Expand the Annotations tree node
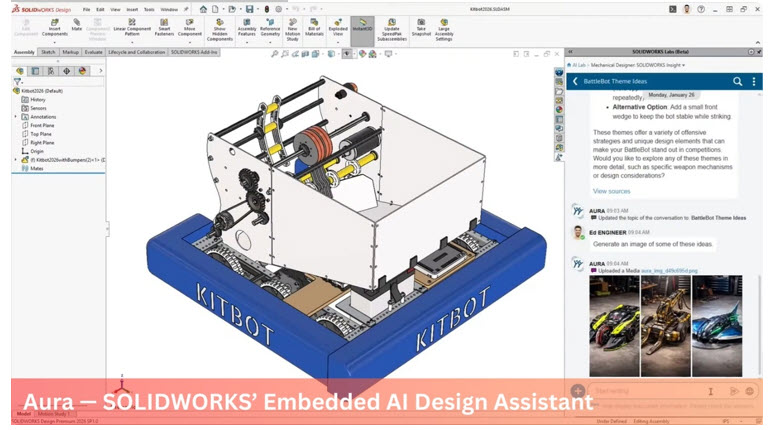Image resolution: width=770 pixels, height=430 pixels. click(x=16, y=117)
